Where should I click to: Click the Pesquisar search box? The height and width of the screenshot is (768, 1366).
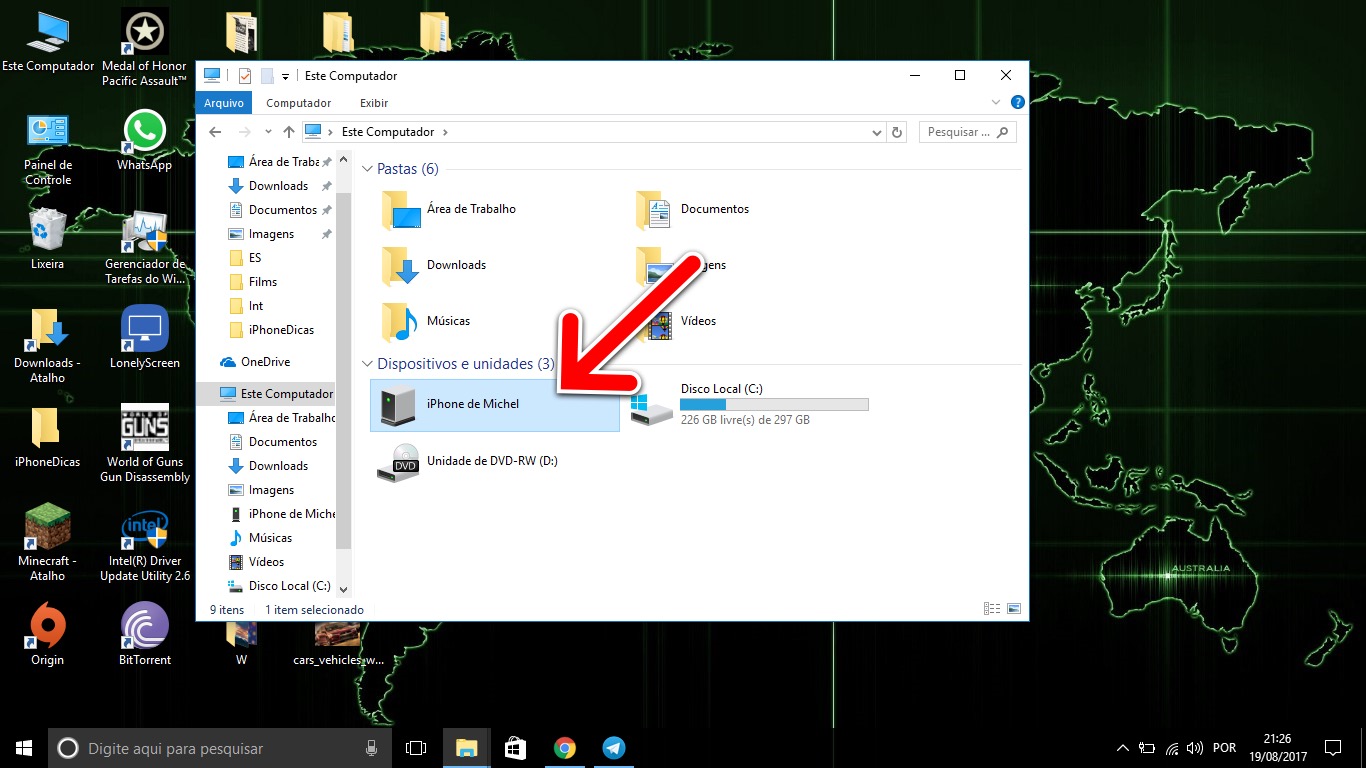[966, 132]
